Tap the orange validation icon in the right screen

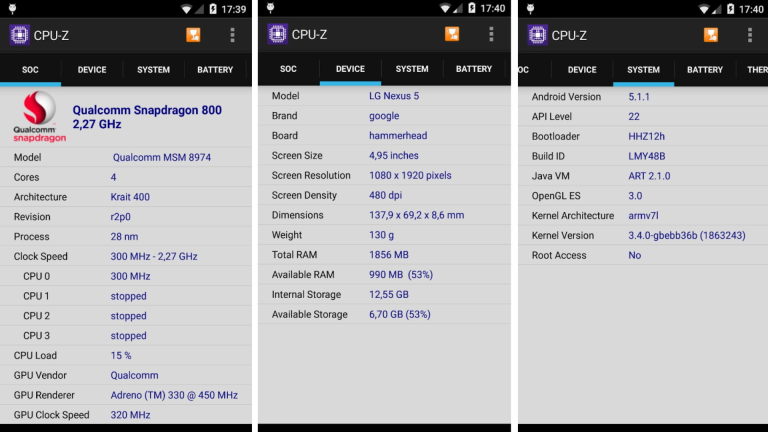[711, 35]
